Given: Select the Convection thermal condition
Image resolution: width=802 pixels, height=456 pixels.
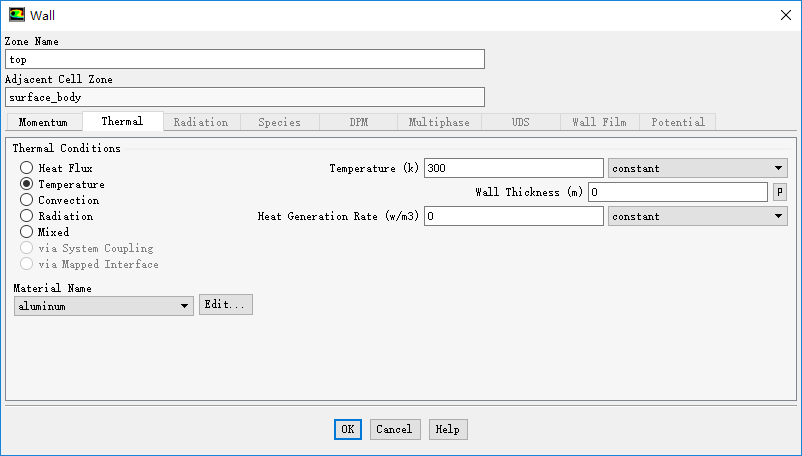Looking at the screenshot, I should click(27, 200).
